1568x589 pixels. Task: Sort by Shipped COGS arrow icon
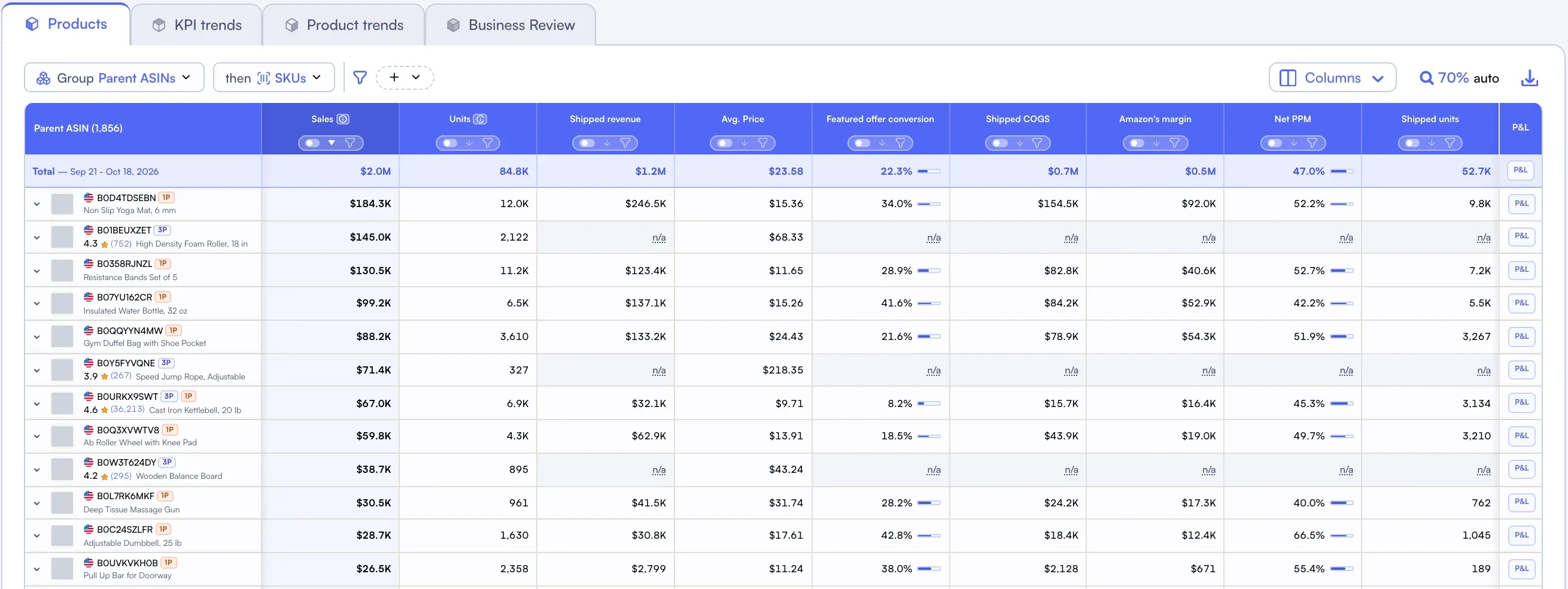click(1020, 143)
